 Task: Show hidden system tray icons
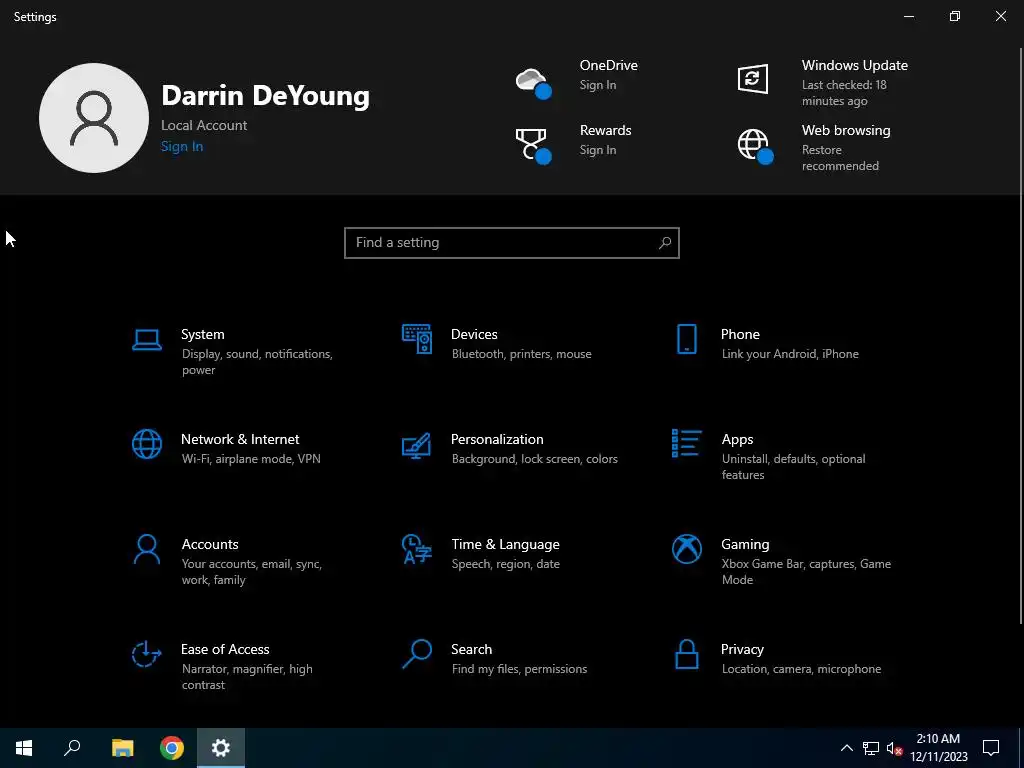pos(846,748)
